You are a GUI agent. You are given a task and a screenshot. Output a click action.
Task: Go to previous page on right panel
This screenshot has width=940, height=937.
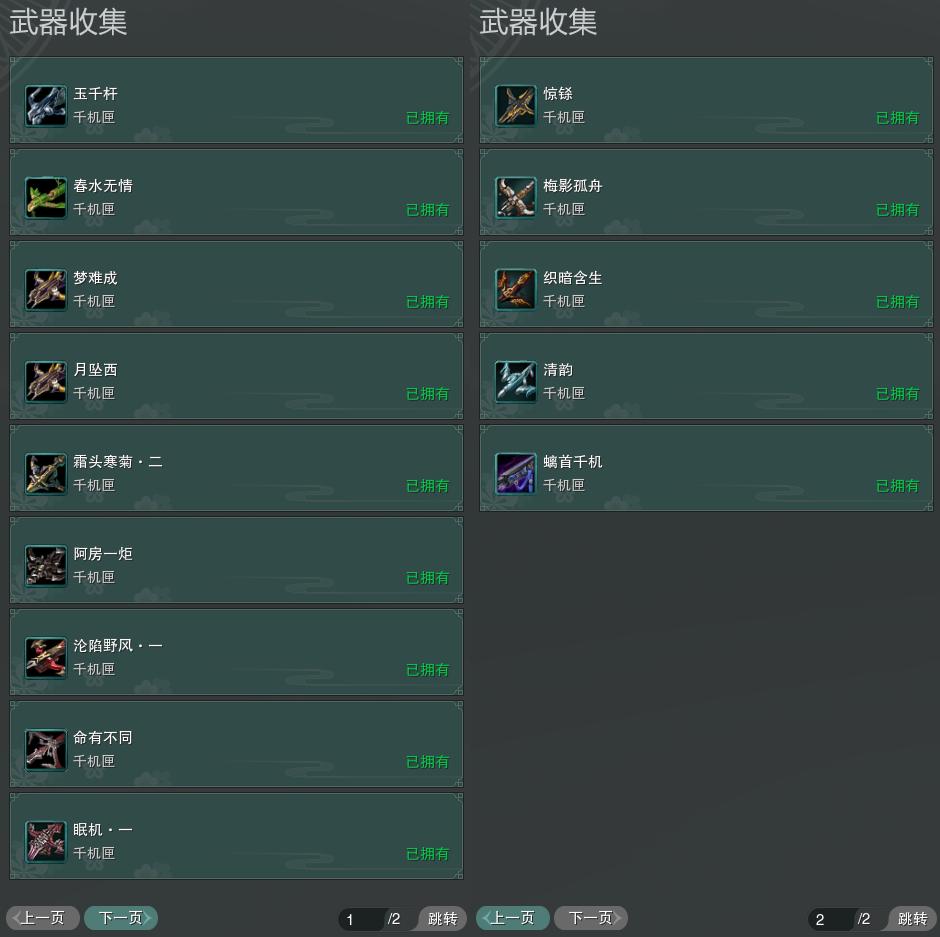513,918
